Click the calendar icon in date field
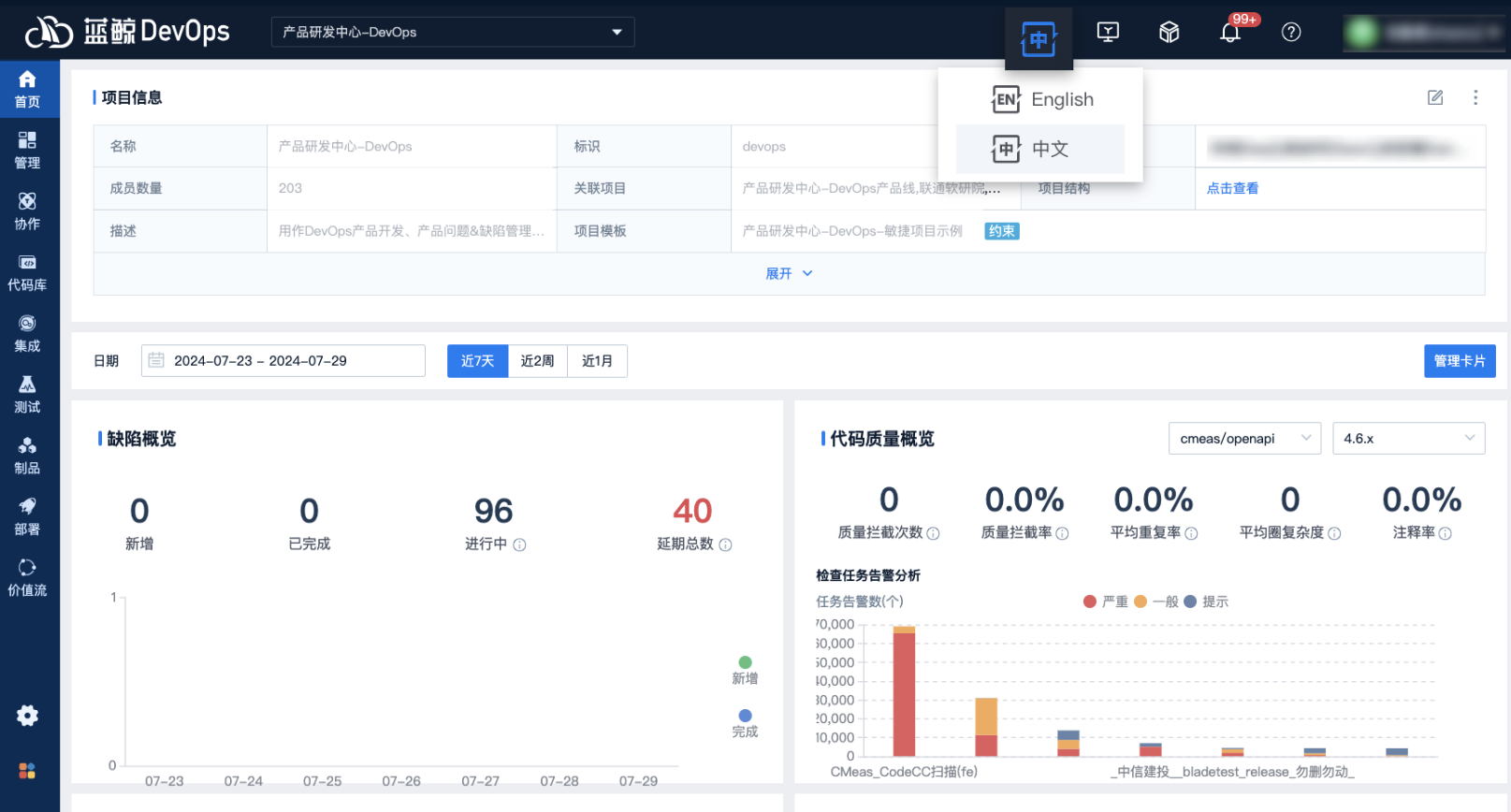The image size is (1511, 812). (x=156, y=360)
